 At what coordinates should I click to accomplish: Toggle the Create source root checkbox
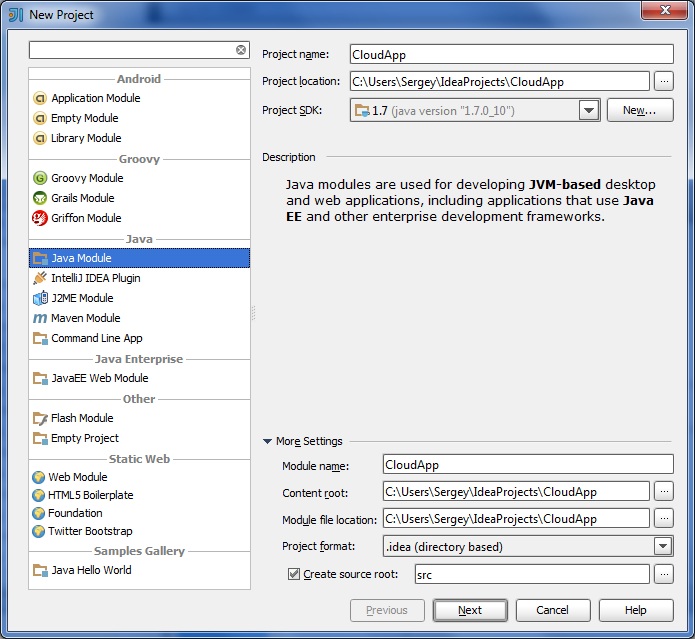[293, 574]
